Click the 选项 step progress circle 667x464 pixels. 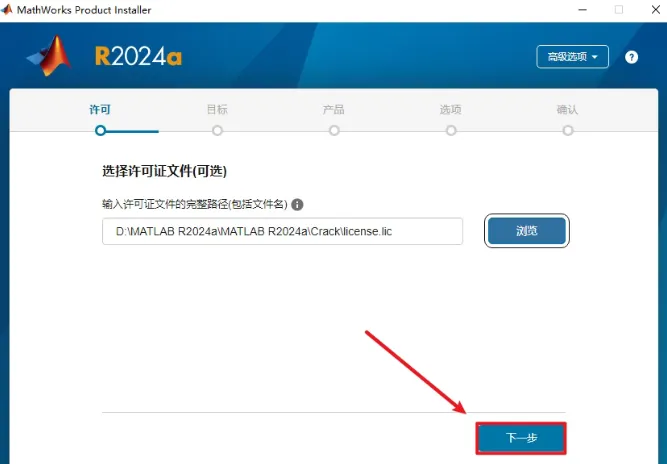[451, 131]
